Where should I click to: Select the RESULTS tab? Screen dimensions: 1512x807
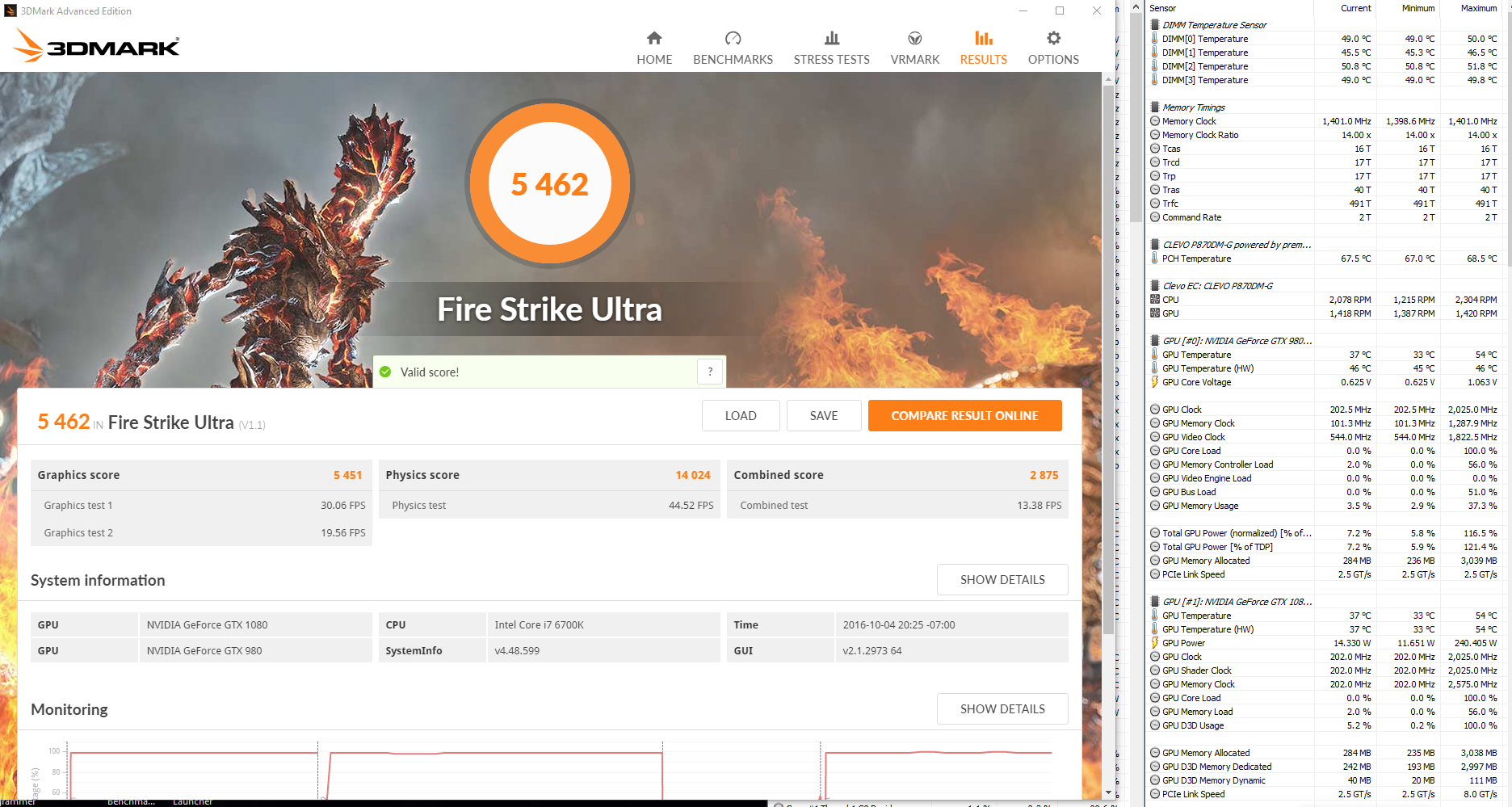click(x=983, y=48)
